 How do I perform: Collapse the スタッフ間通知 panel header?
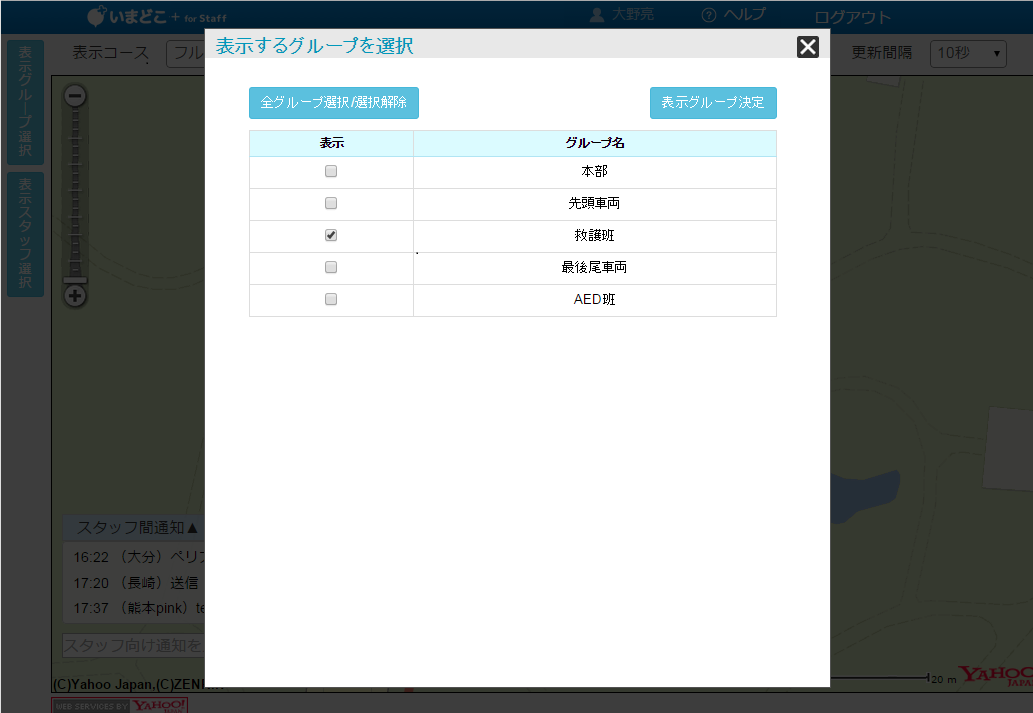click(x=135, y=527)
